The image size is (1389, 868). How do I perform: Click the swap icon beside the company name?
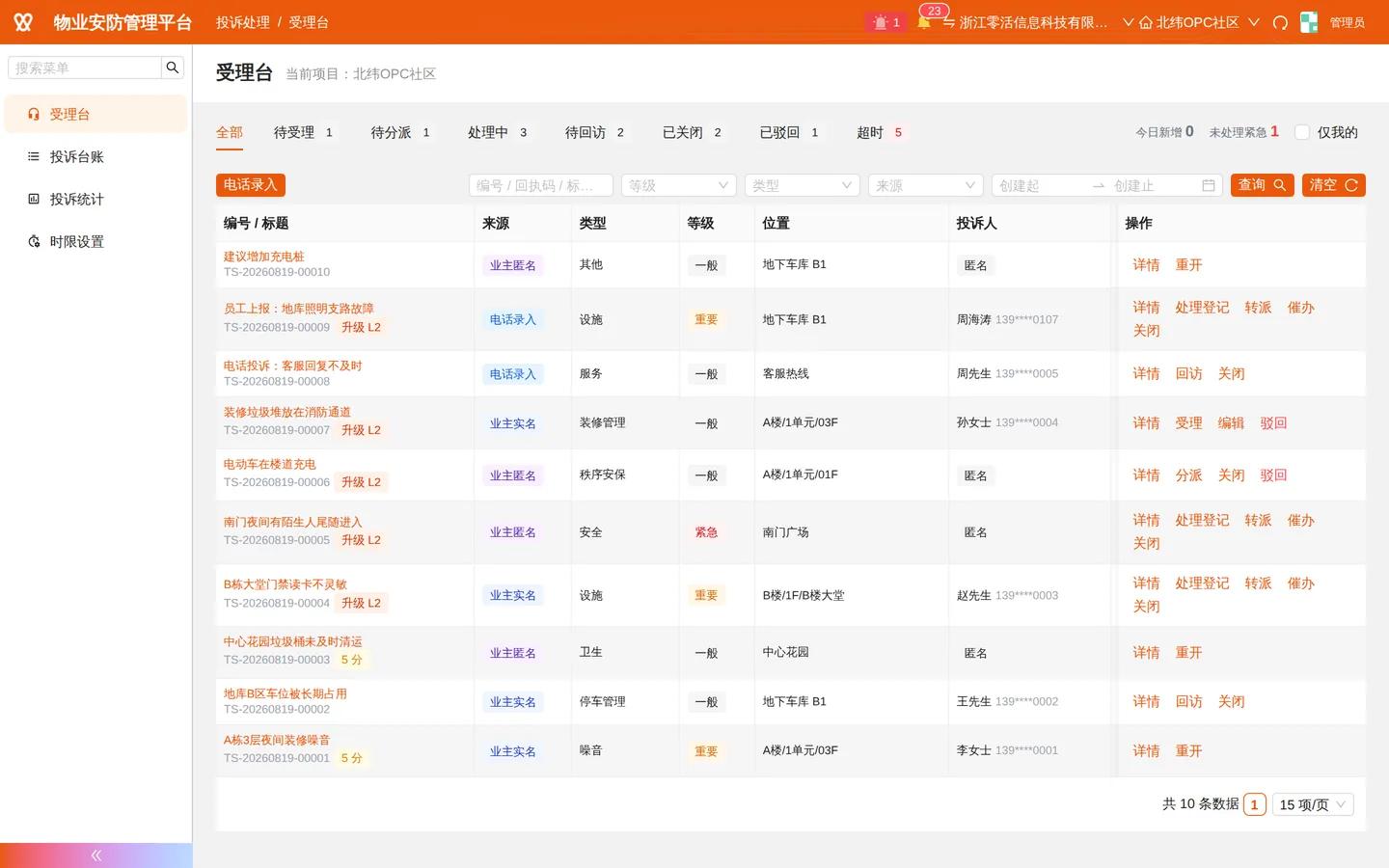coord(949,22)
